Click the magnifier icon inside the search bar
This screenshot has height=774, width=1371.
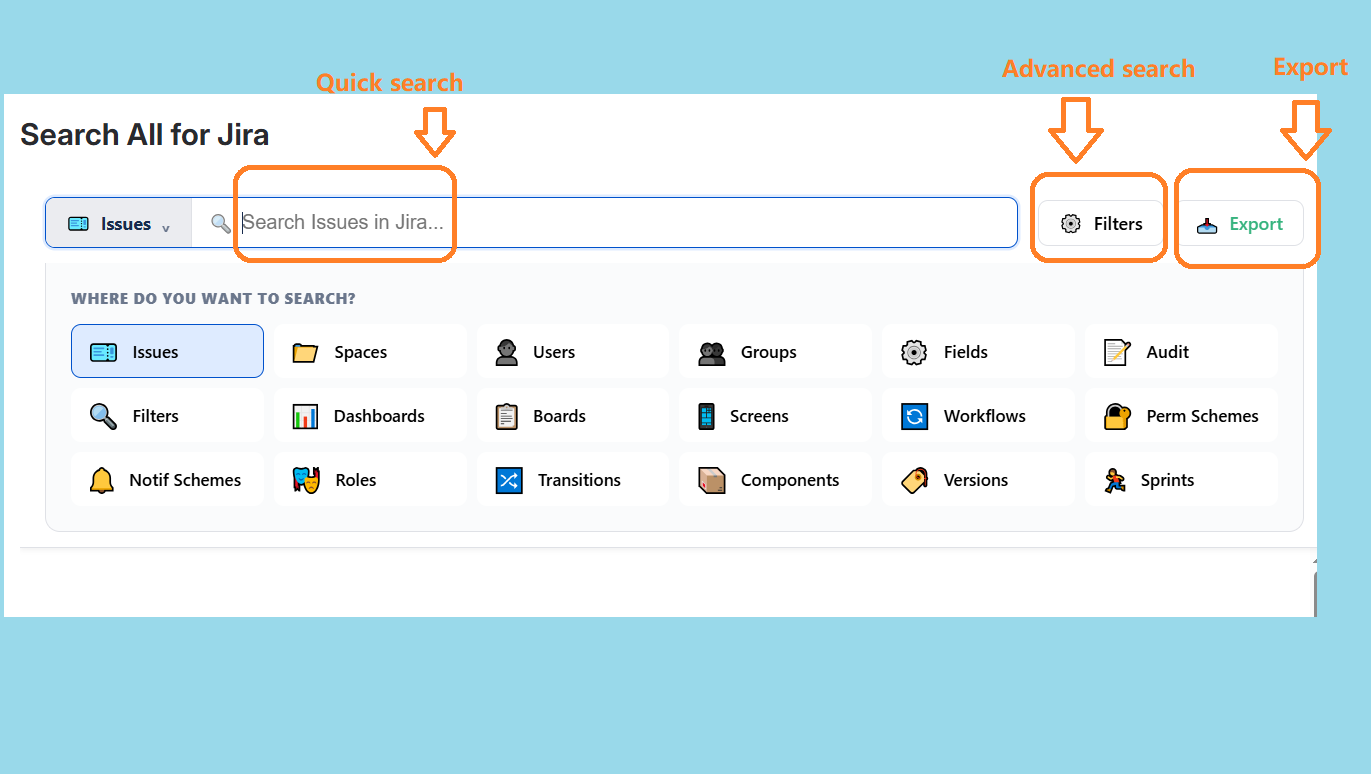pyautogui.click(x=221, y=223)
